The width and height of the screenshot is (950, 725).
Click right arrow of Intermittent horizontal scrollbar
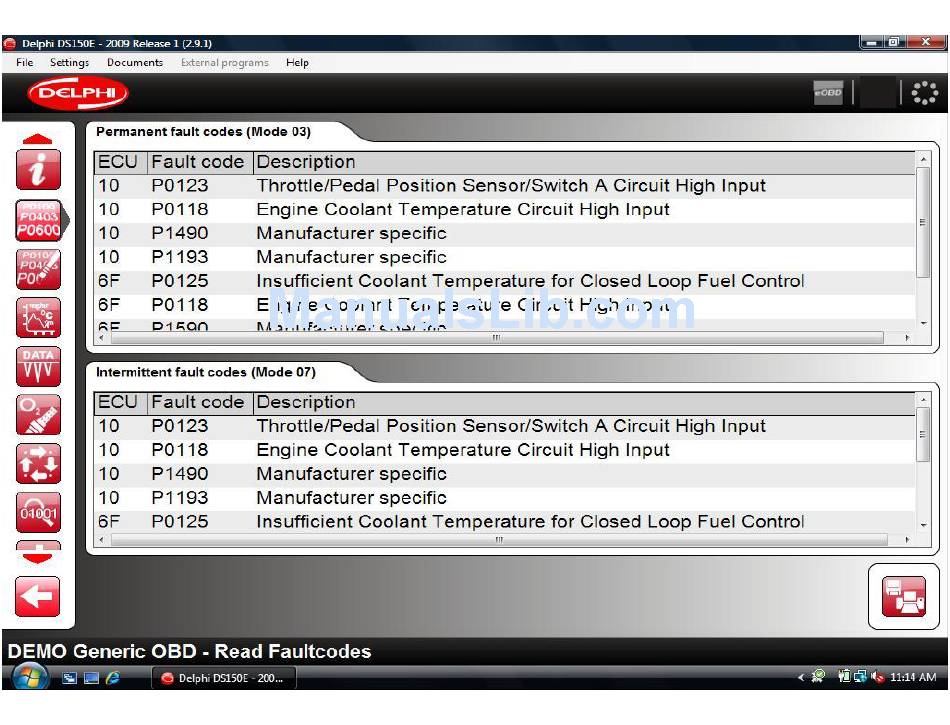click(x=907, y=539)
